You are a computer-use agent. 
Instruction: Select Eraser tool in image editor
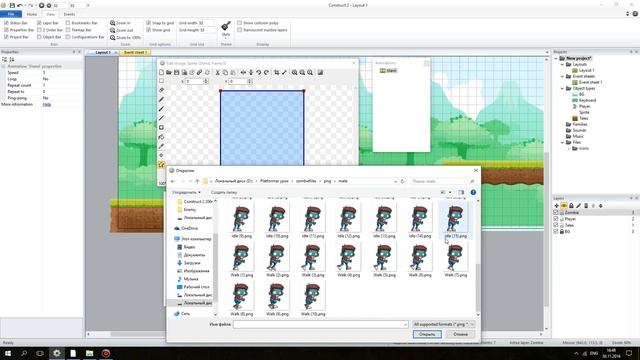162,90
